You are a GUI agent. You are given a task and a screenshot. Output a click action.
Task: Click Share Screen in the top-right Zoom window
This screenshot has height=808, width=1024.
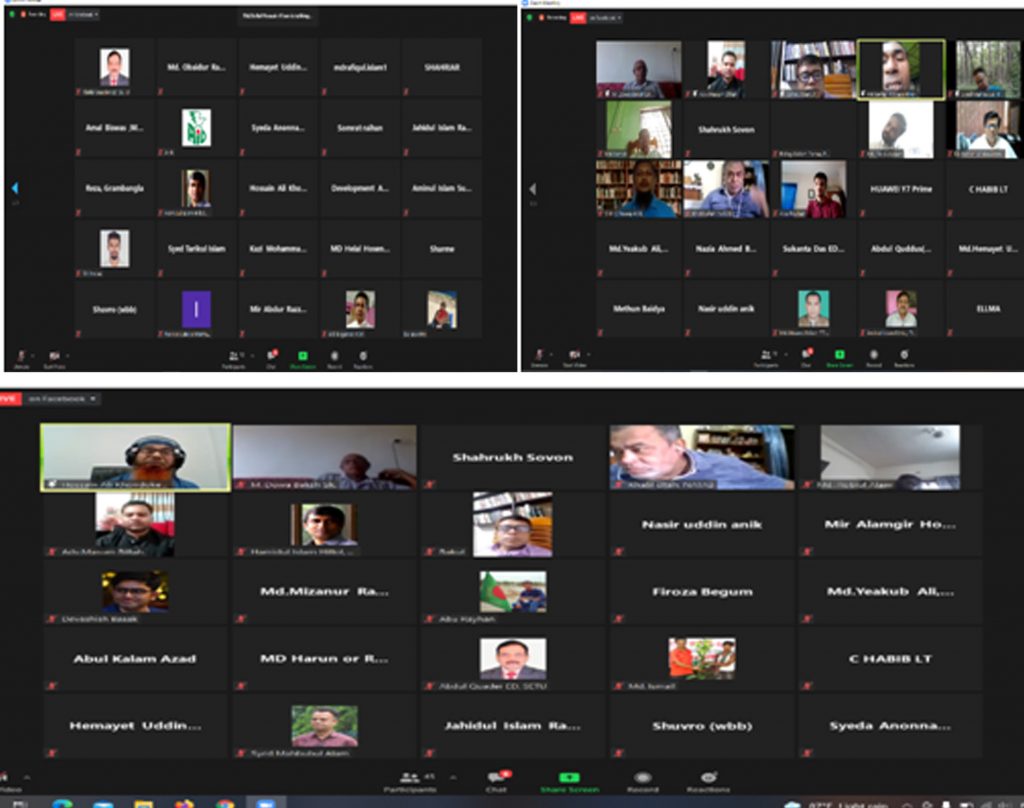pyautogui.click(x=840, y=357)
